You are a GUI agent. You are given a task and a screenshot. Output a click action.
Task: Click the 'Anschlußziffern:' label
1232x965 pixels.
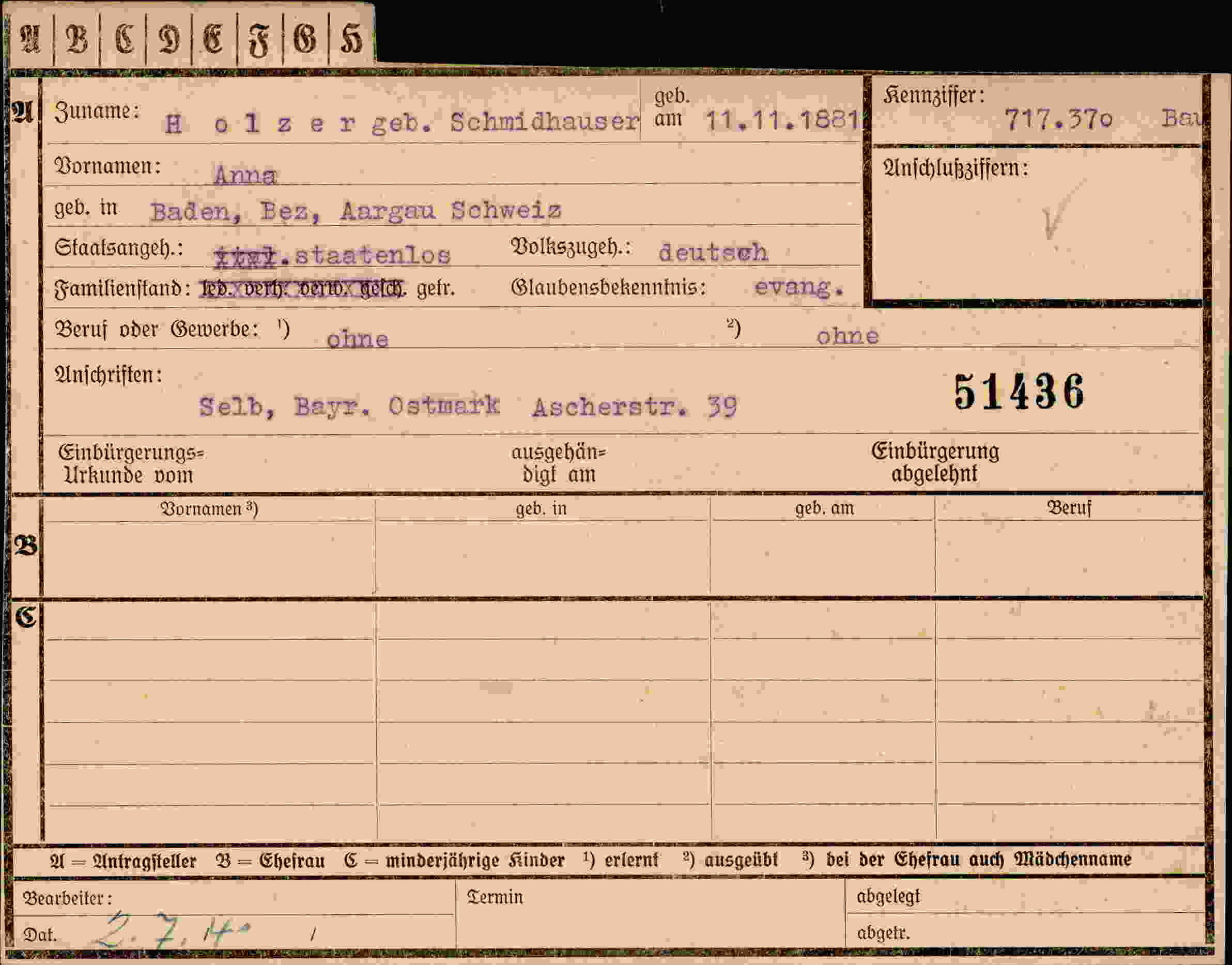955,168
